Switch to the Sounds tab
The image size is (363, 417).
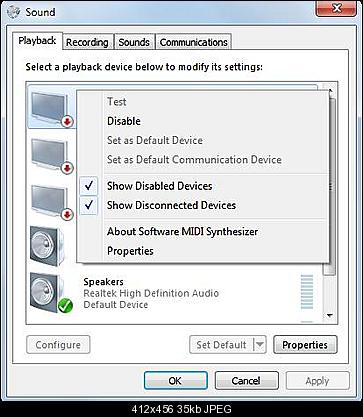click(134, 42)
